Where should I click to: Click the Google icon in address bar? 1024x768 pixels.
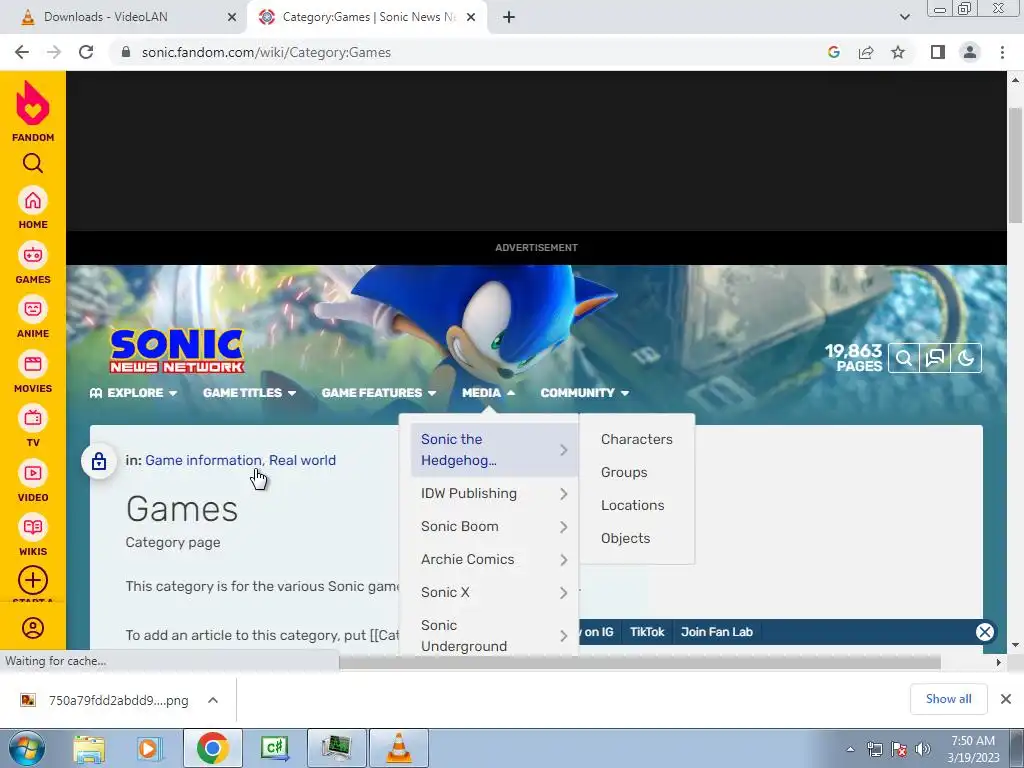coord(833,52)
